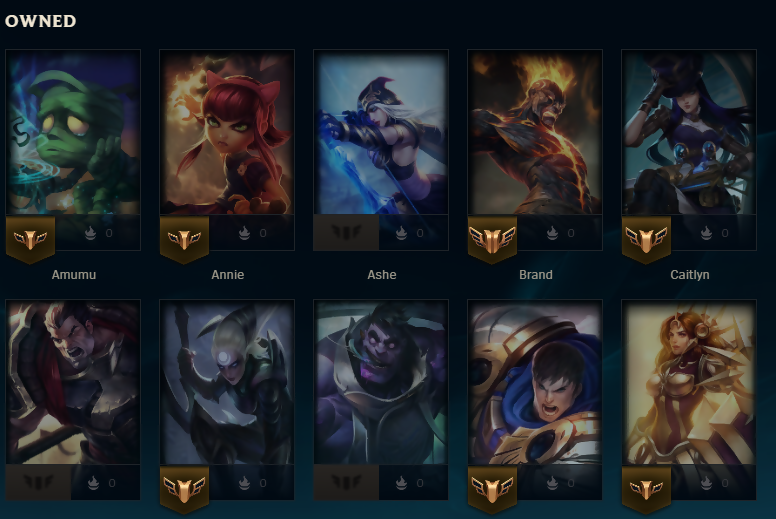Select the Brand champion card

(535, 132)
